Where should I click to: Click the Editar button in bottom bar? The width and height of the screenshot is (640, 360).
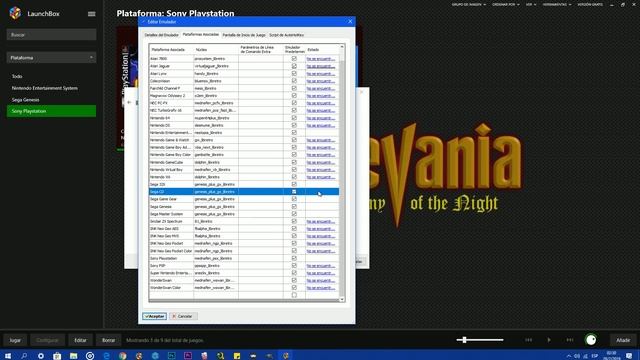[x=80, y=340]
